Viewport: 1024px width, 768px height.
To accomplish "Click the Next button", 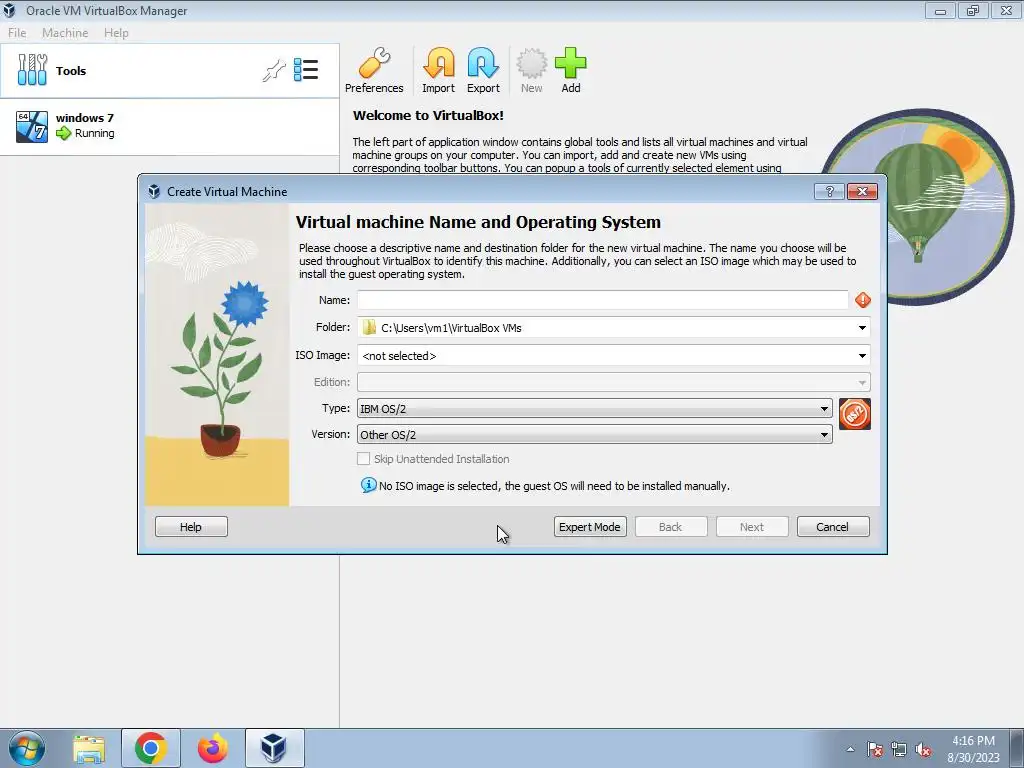I will coord(752,527).
